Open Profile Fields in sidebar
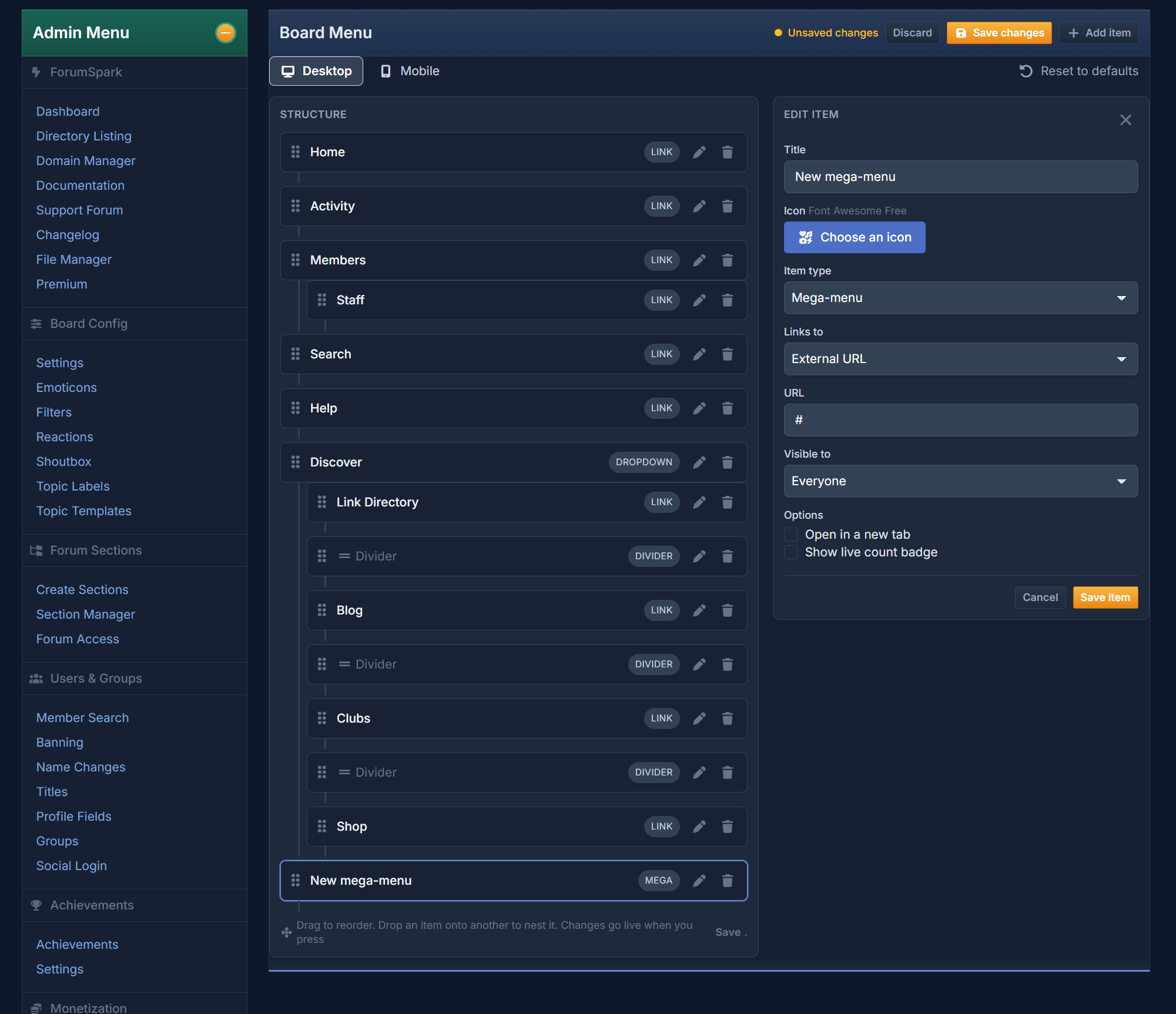This screenshot has width=1176, height=1014. point(73,817)
